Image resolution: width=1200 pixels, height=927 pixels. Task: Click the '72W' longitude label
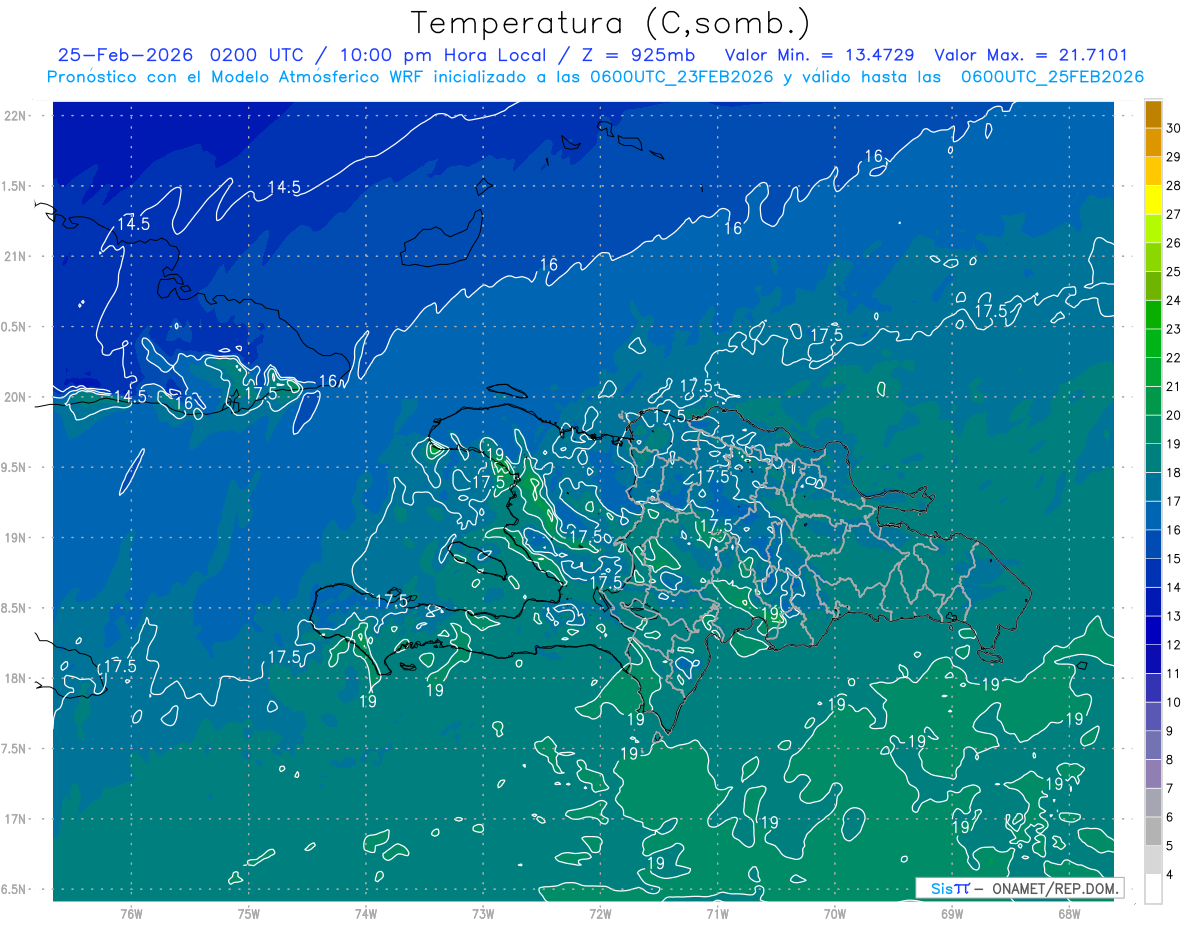click(600, 913)
